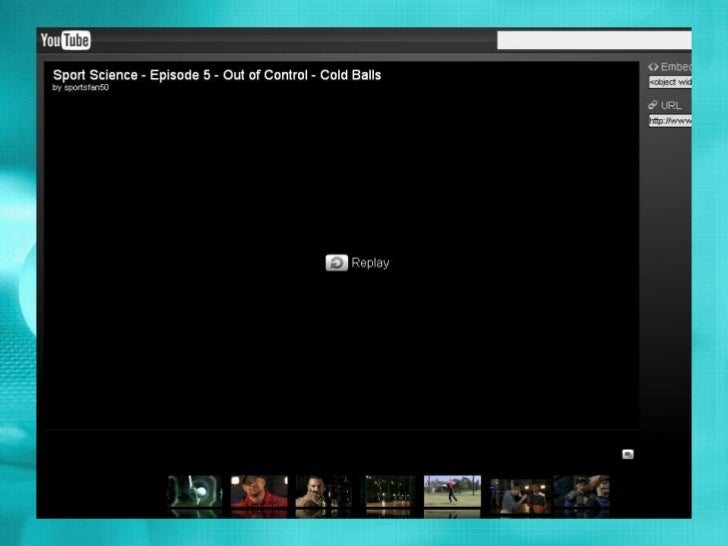Focus the search box at top right
The image size is (728, 546).
pyautogui.click(x=594, y=40)
